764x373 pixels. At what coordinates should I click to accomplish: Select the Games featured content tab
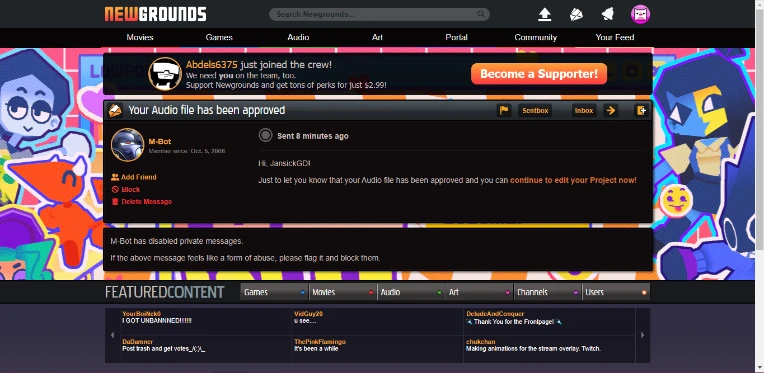tap(274, 292)
